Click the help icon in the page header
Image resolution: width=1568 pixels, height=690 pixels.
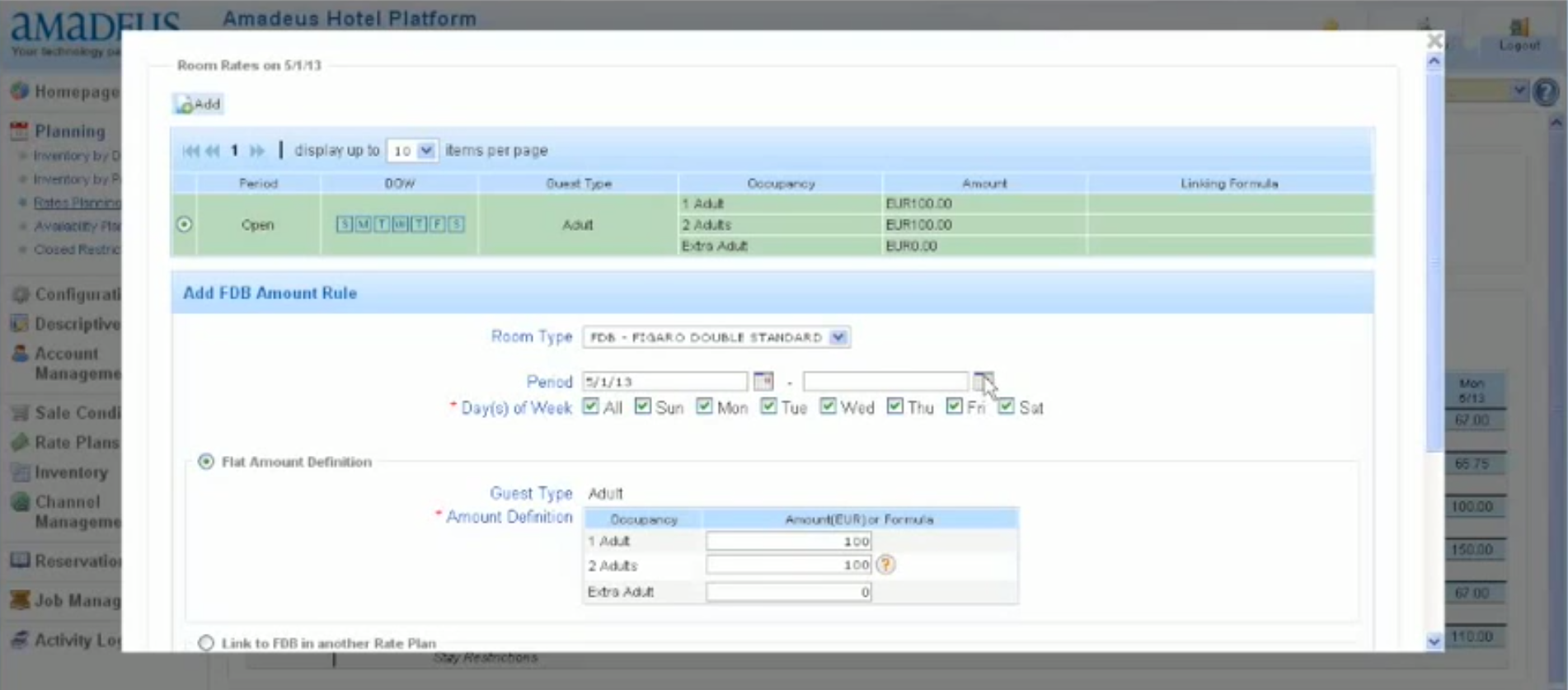point(1546,91)
